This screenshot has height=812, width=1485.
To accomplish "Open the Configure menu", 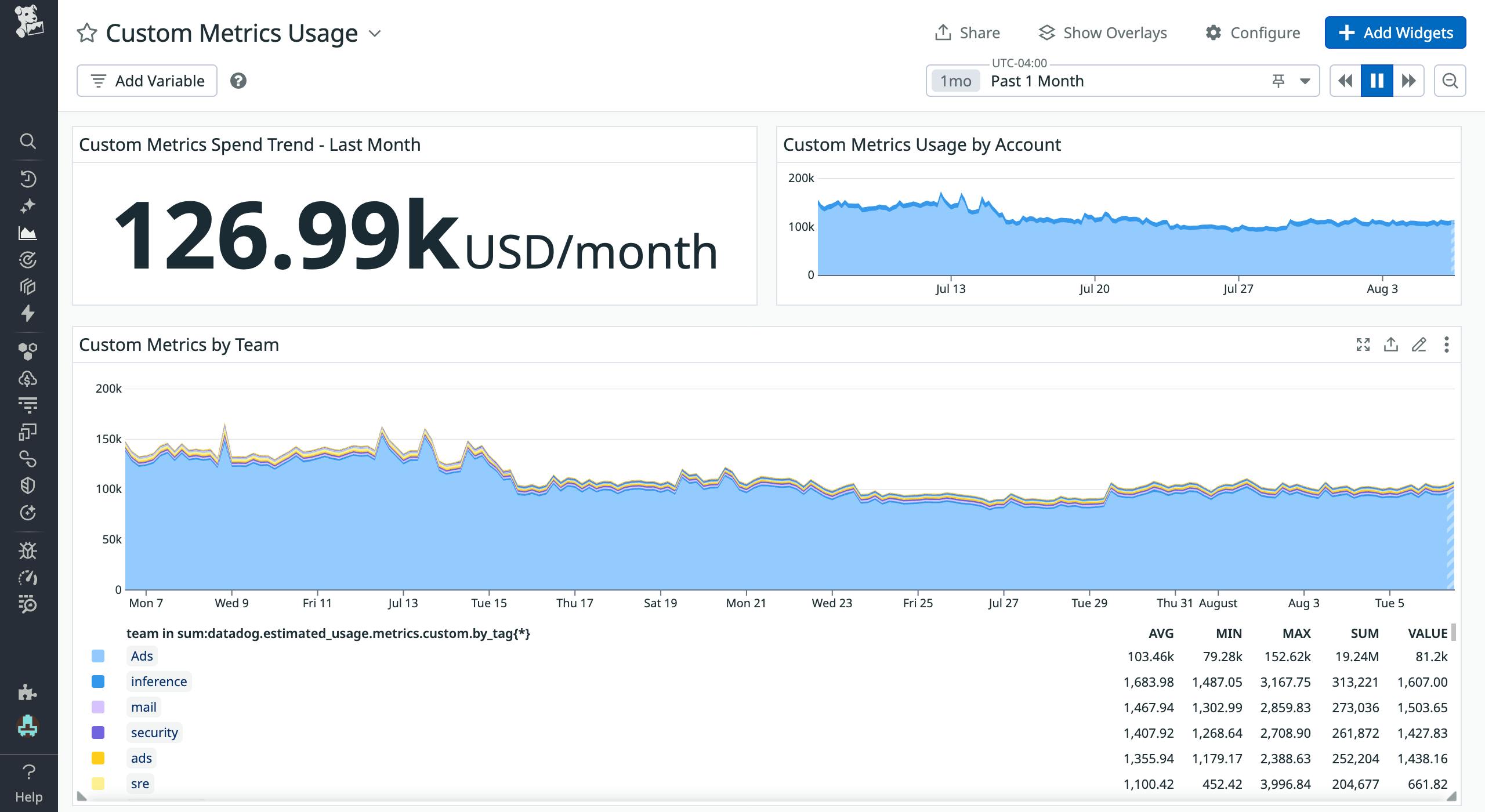I will [x=1254, y=32].
